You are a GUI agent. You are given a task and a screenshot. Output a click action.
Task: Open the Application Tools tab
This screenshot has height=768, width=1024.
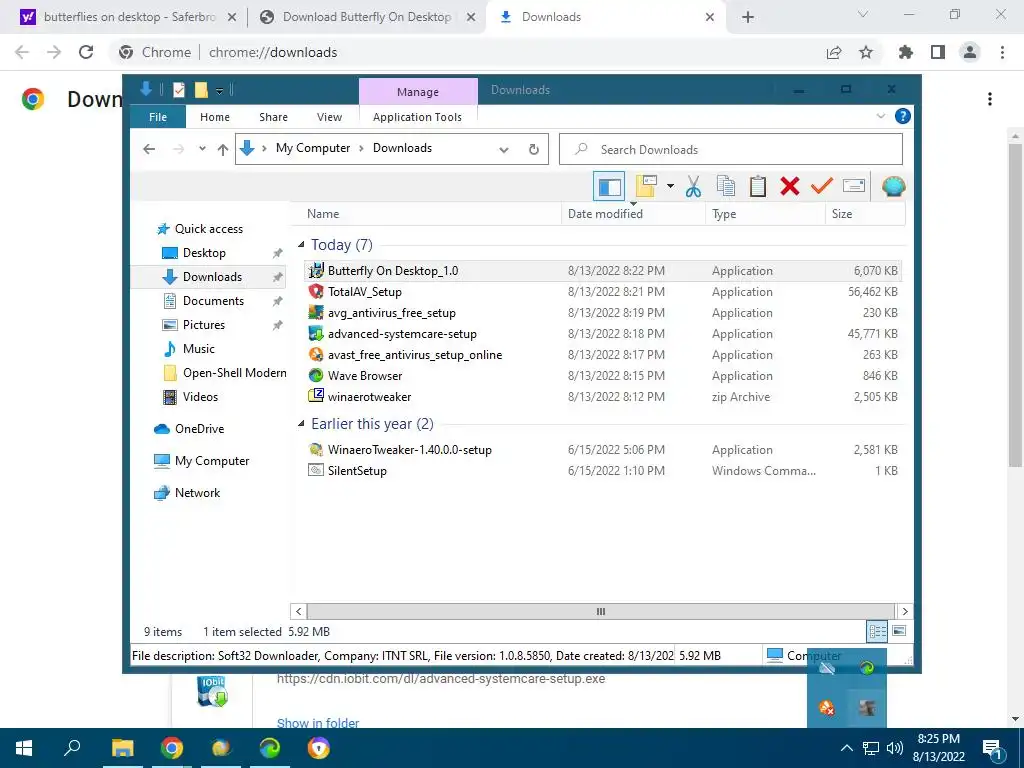coord(417,117)
